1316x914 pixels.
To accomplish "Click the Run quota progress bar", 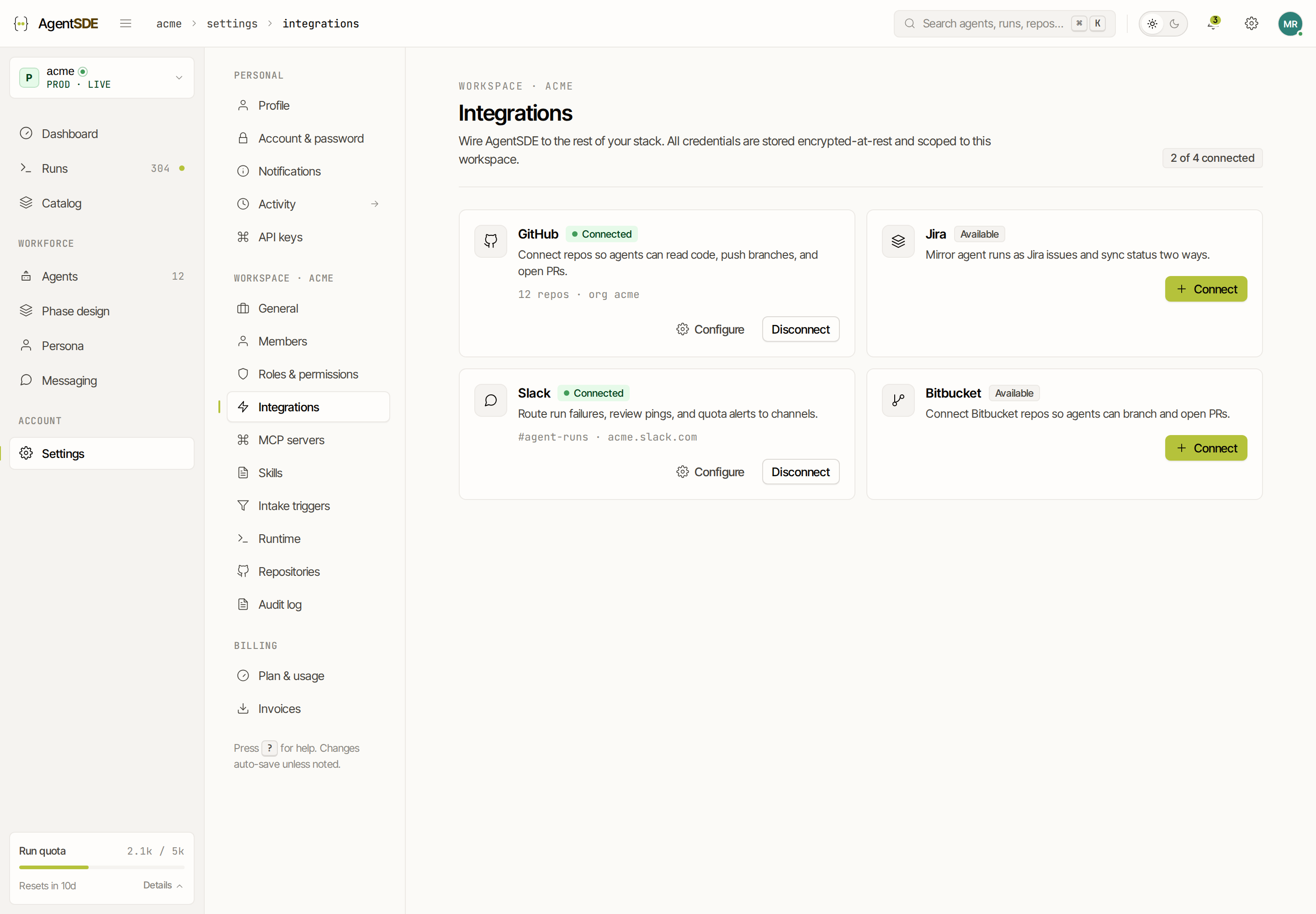I will (102, 867).
